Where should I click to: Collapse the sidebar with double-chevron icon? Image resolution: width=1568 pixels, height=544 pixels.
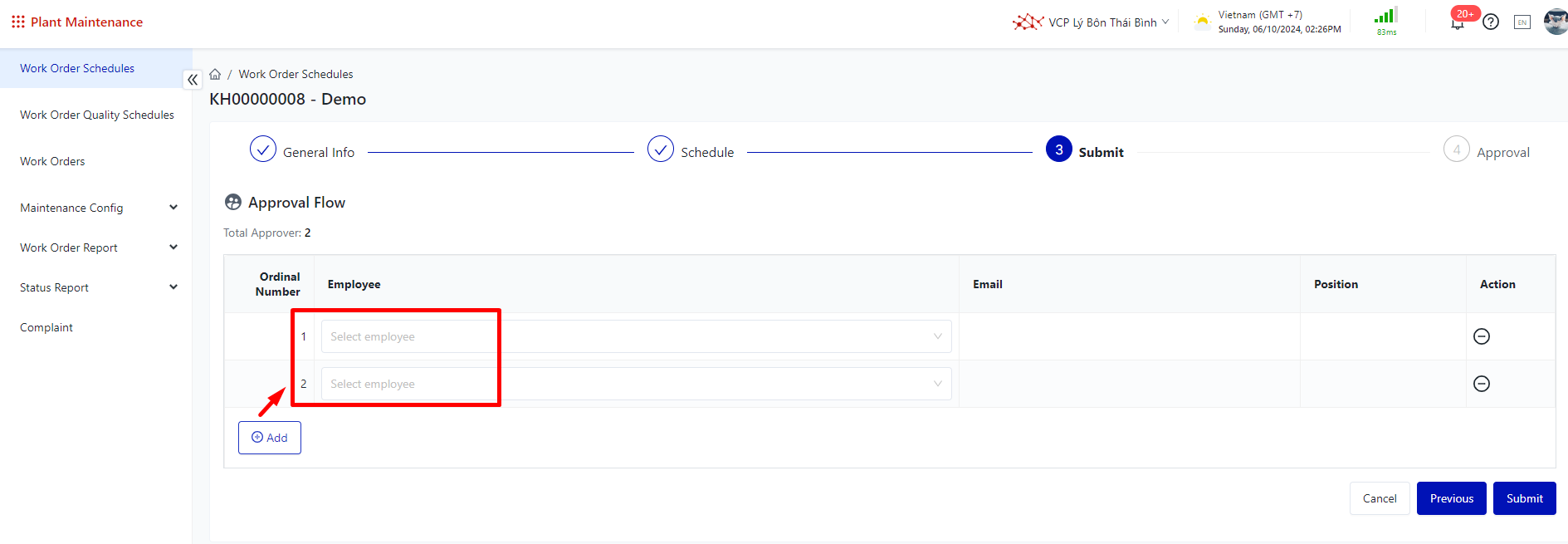pos(193,80)
